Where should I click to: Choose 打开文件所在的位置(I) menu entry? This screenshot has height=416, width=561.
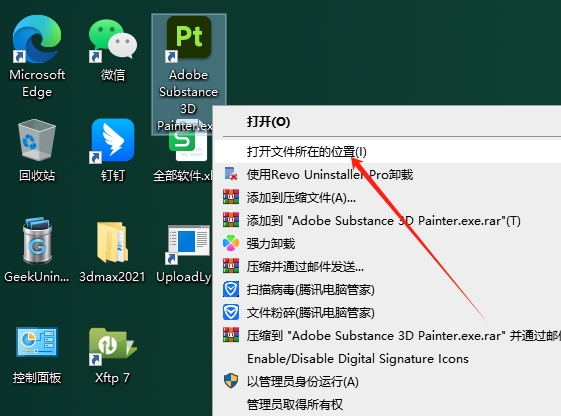(x=387, y=152)
